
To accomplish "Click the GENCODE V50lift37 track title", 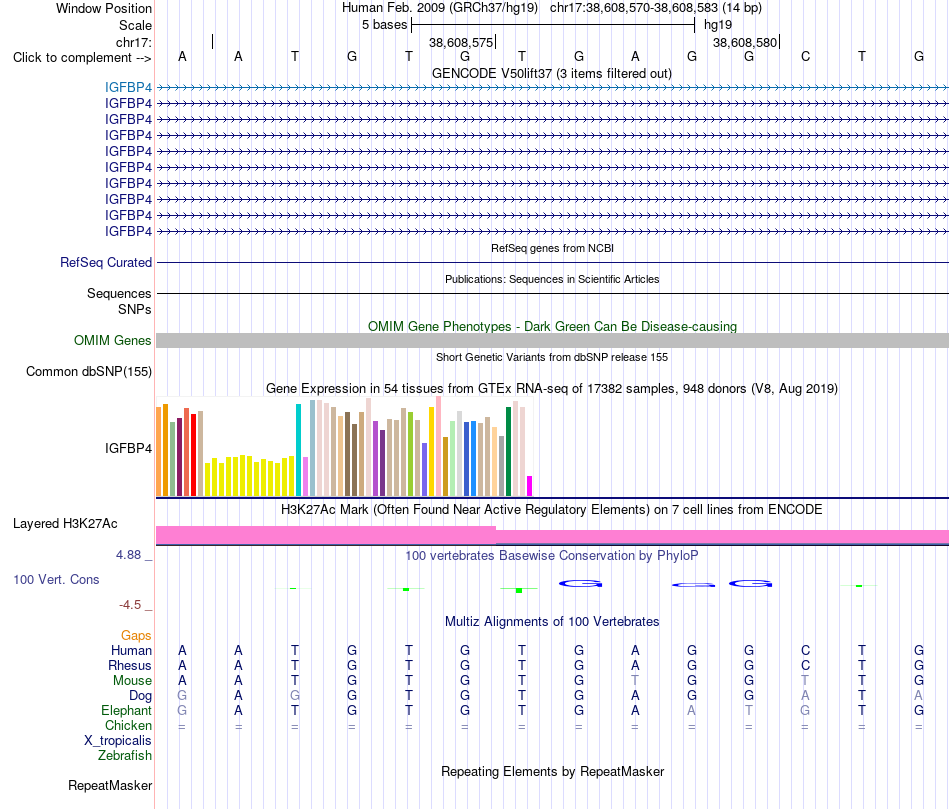I will click(x=551, y=73).
